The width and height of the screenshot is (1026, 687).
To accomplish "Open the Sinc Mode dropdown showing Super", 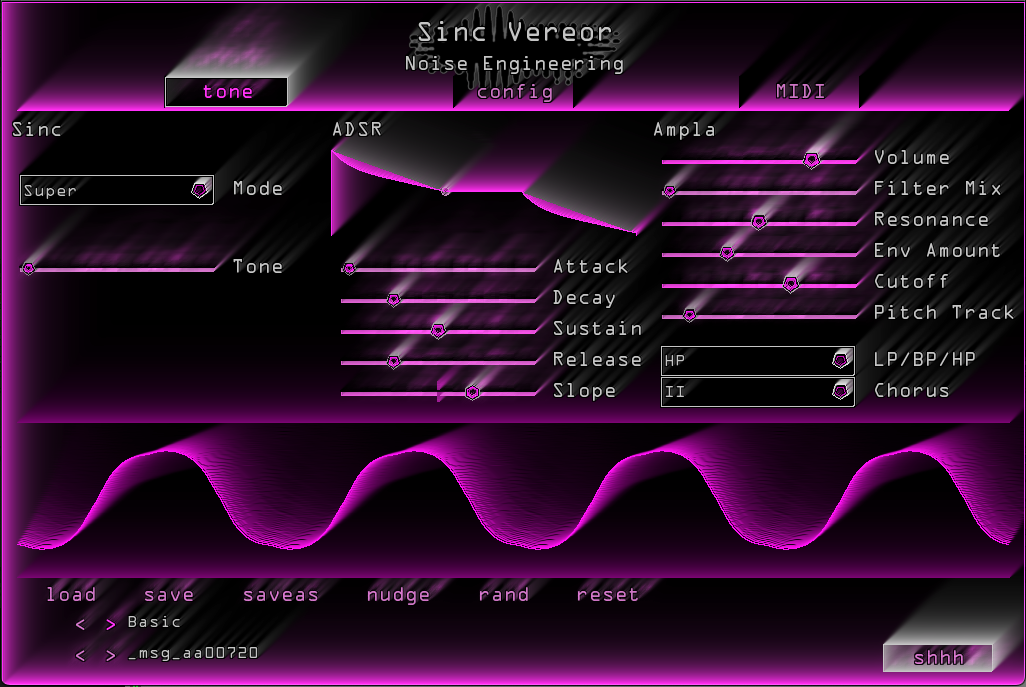I will pos(116,189).
